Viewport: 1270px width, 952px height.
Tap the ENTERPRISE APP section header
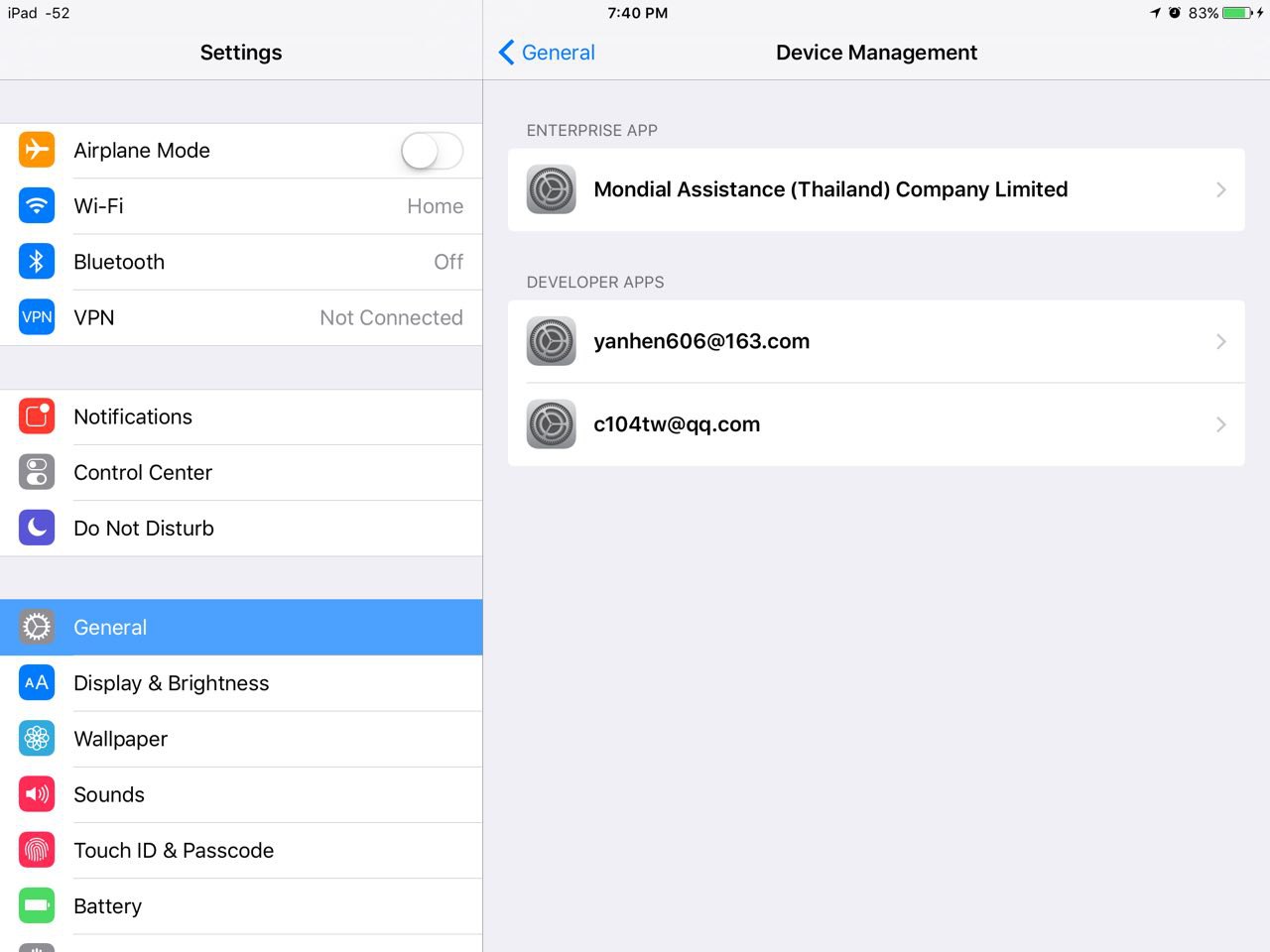tap(592, 130)
